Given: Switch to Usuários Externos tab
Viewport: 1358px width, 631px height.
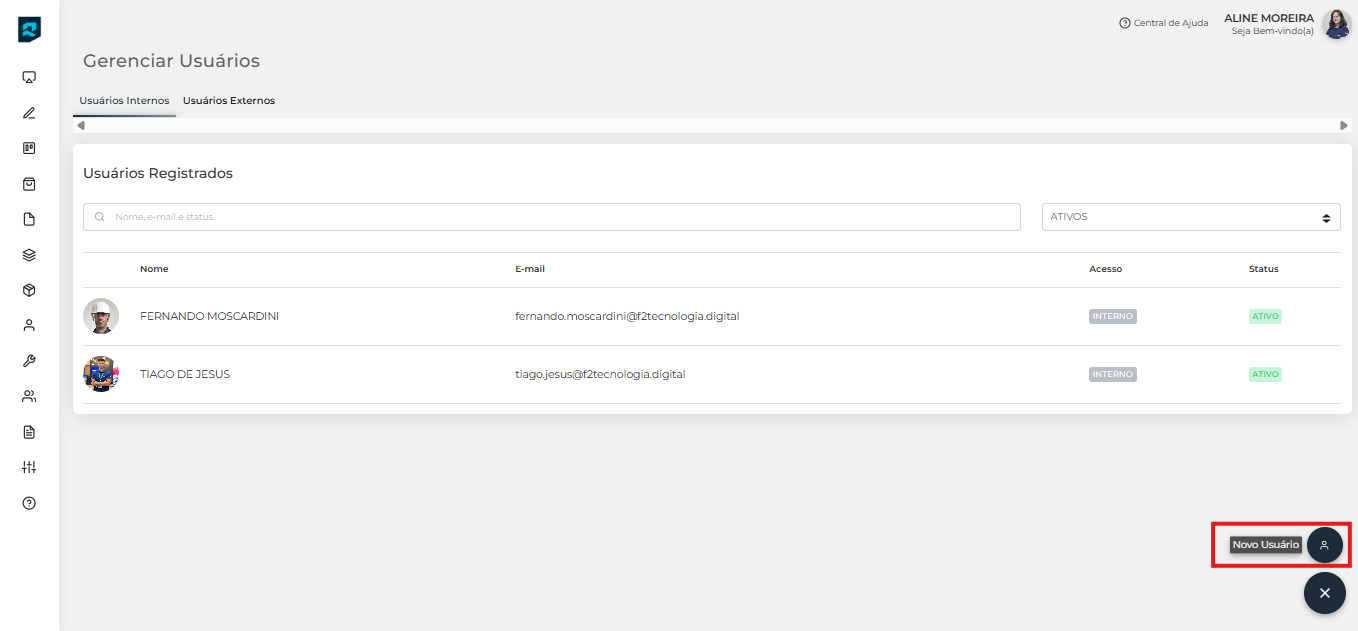Looking at the screenshot, I should coord(229,100).
